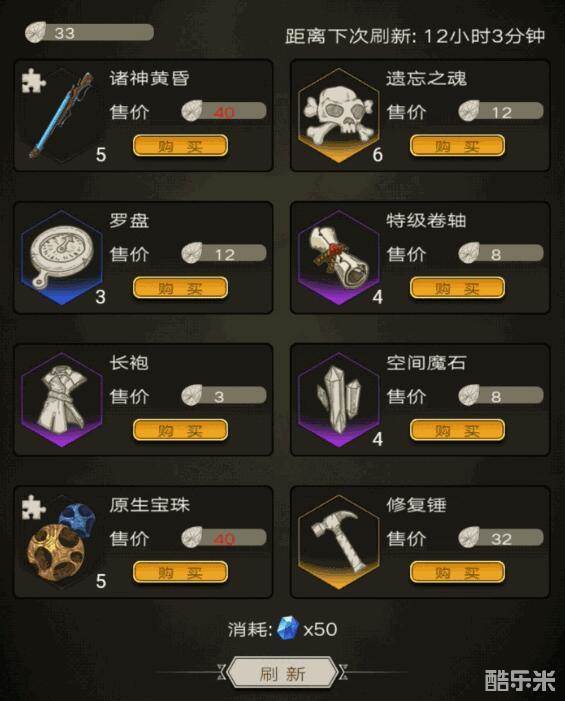Tap the puzzle piece badge on 原生宝珠
The width and height of the screenshot is (565, 701).
33,507
